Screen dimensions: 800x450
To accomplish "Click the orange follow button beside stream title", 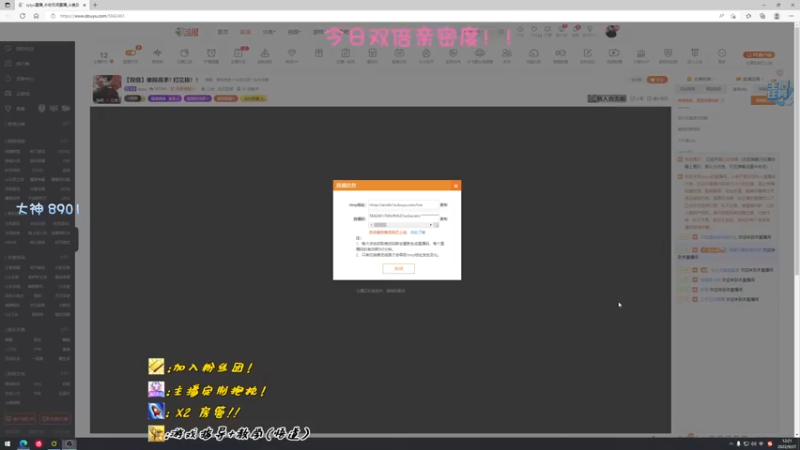I will pos(657,80).
